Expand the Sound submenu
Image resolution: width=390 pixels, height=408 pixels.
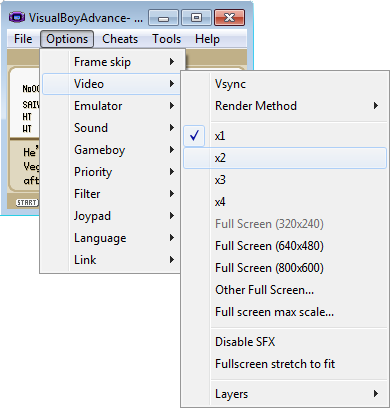click(x=112, y=128)
